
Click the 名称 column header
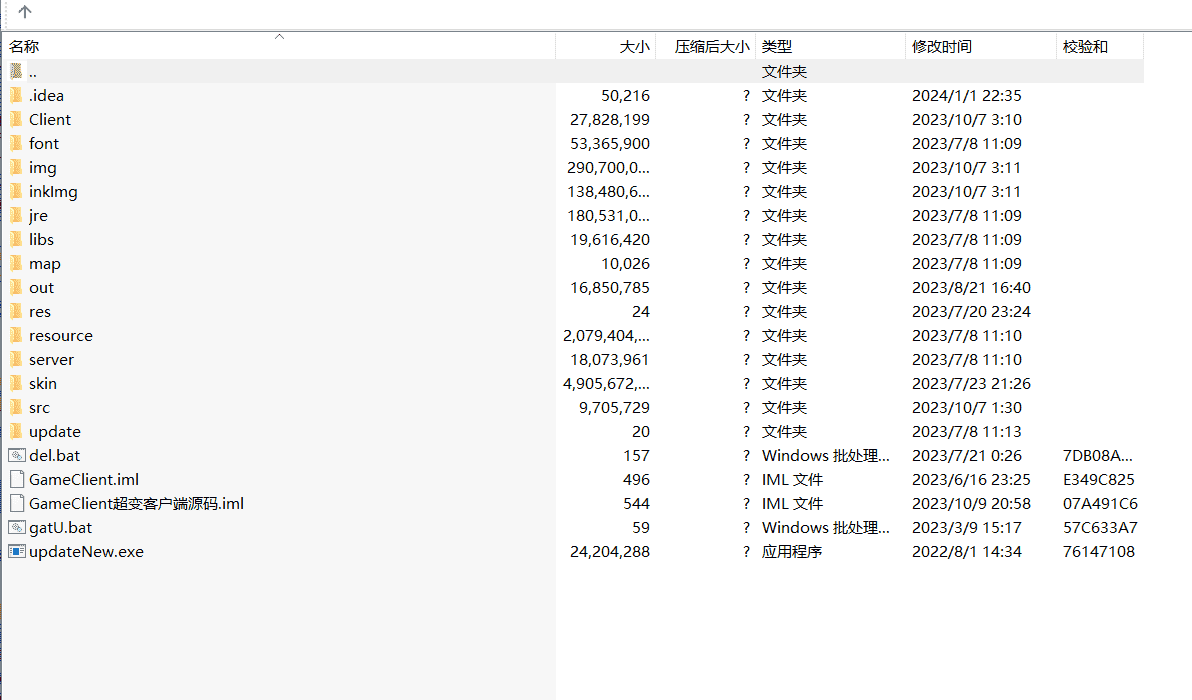tap(25, 46)
